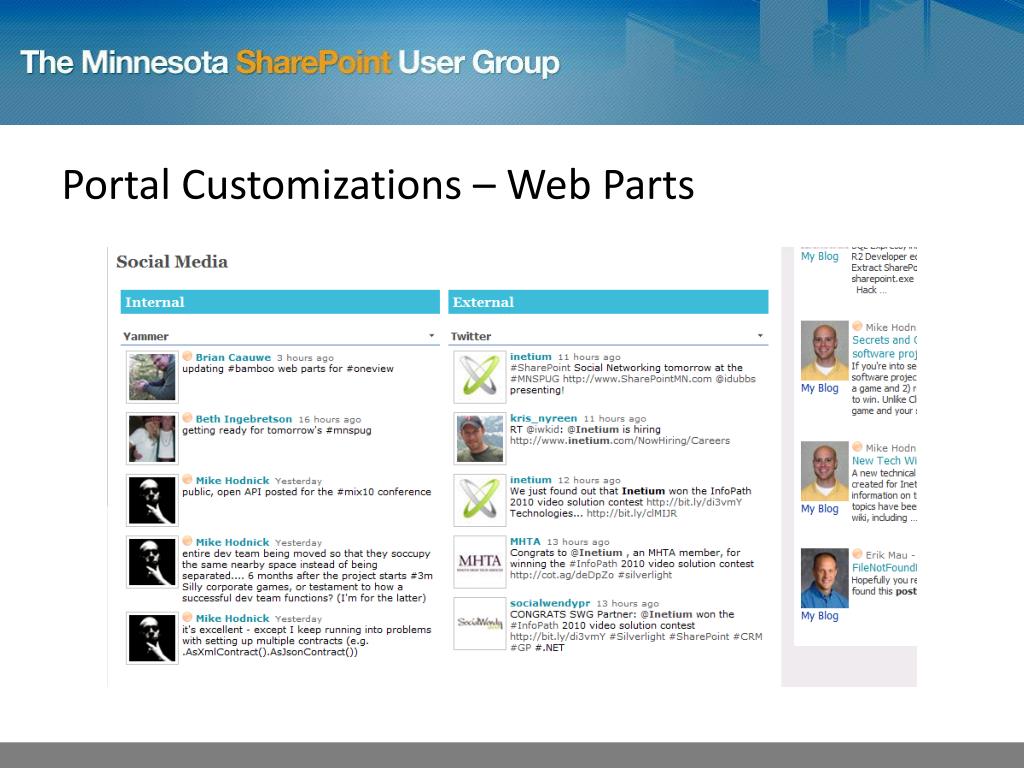Click Mike Hodnick's avatar on the #mix10 post
This screenshot has height=768, width=1024.
(152, 500)
